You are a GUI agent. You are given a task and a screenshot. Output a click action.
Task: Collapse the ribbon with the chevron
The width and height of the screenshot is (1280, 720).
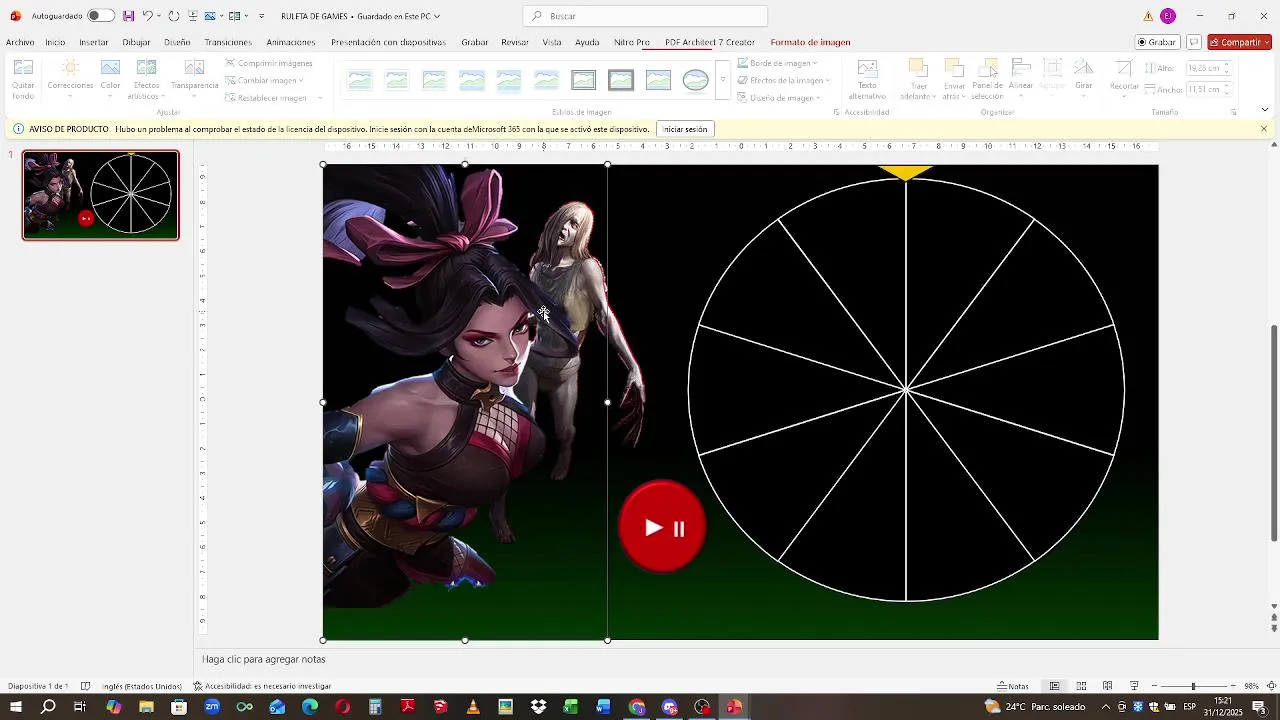(x=1265, y=110)
